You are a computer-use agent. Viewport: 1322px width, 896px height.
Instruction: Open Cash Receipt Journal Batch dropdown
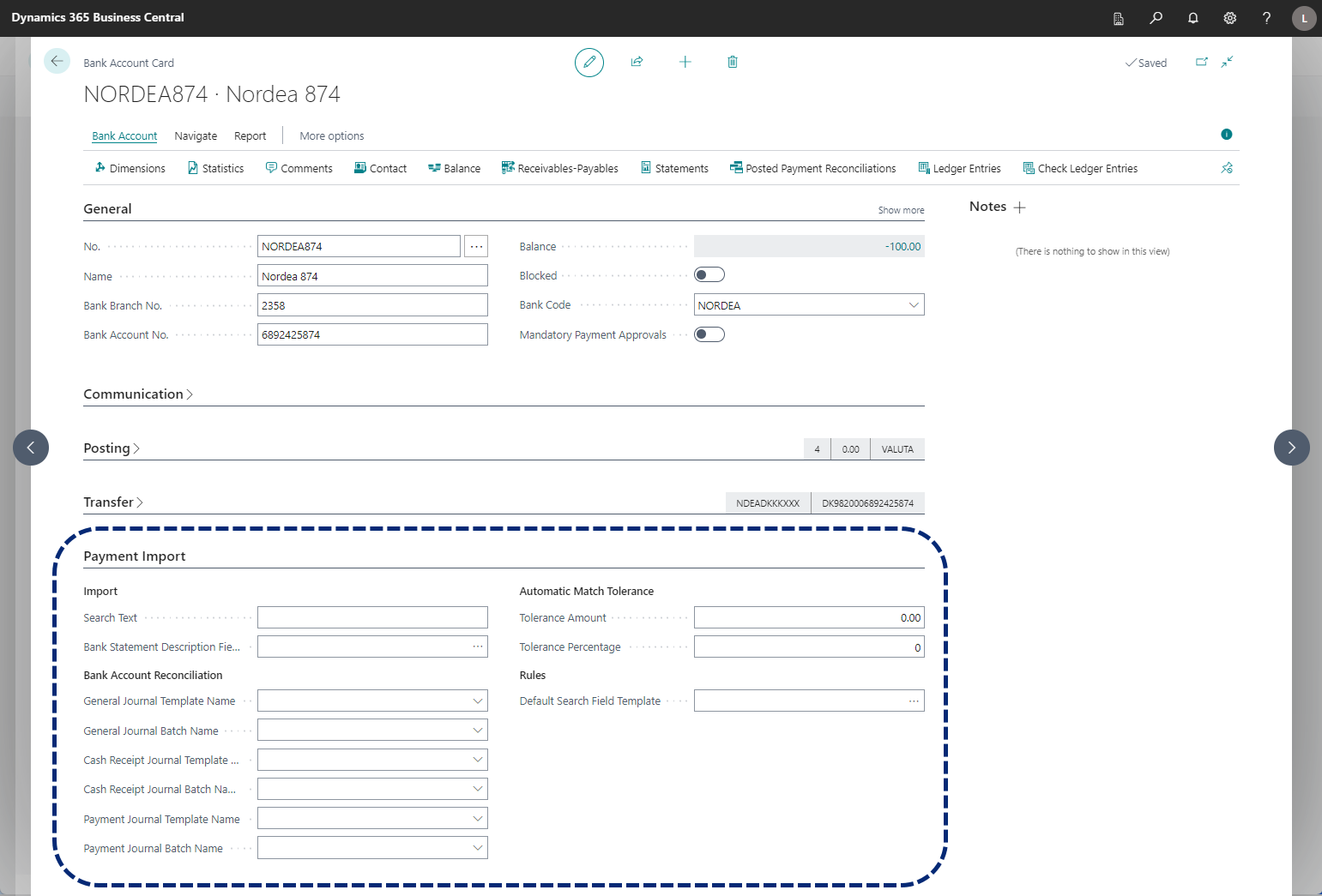pyautogui.click(x=478, y=789)
